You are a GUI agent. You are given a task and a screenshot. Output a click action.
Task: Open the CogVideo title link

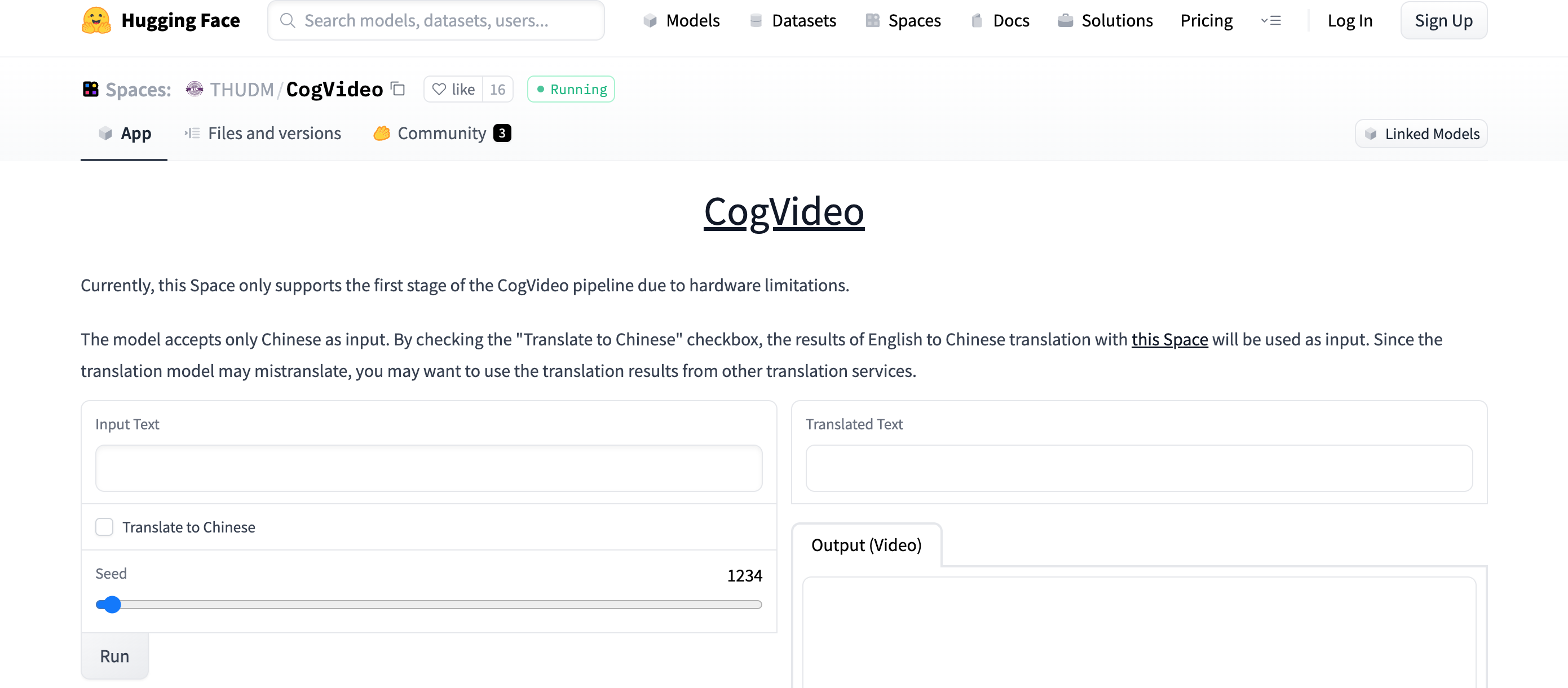click(784, 212)
